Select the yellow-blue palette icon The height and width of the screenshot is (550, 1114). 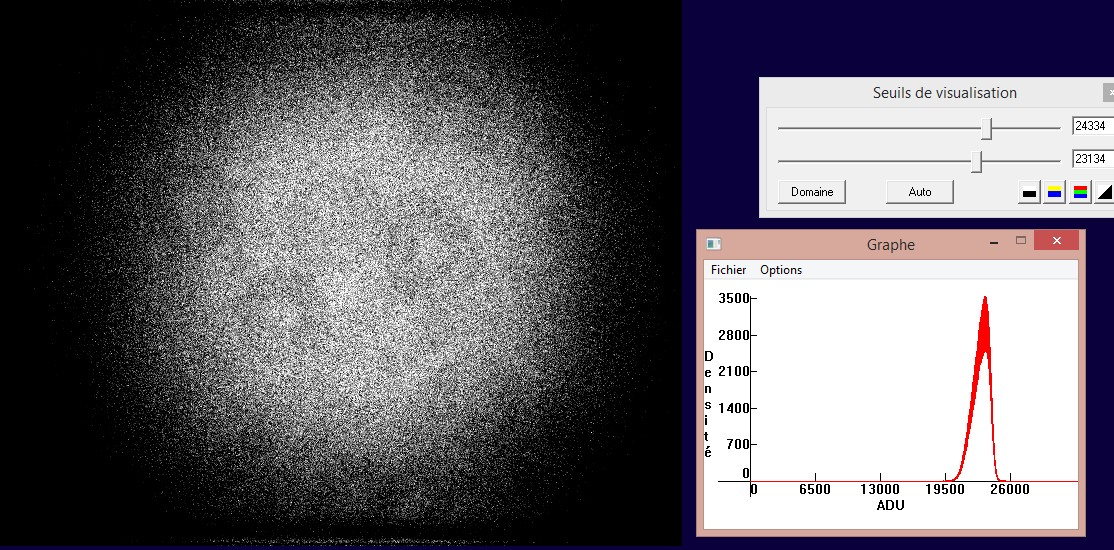pos(1055,192)
